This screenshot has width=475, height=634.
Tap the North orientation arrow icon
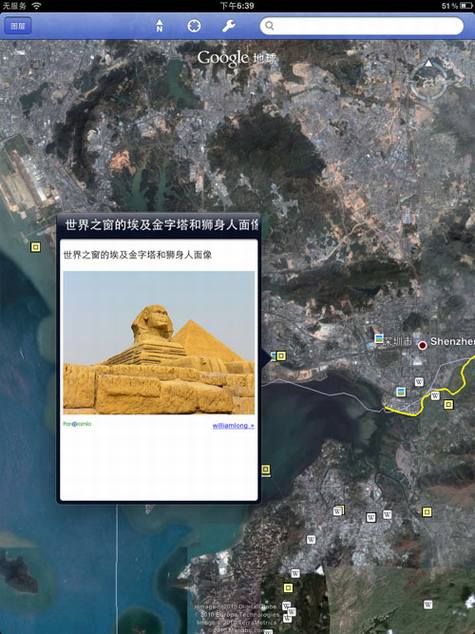click(x=160, y=26)
